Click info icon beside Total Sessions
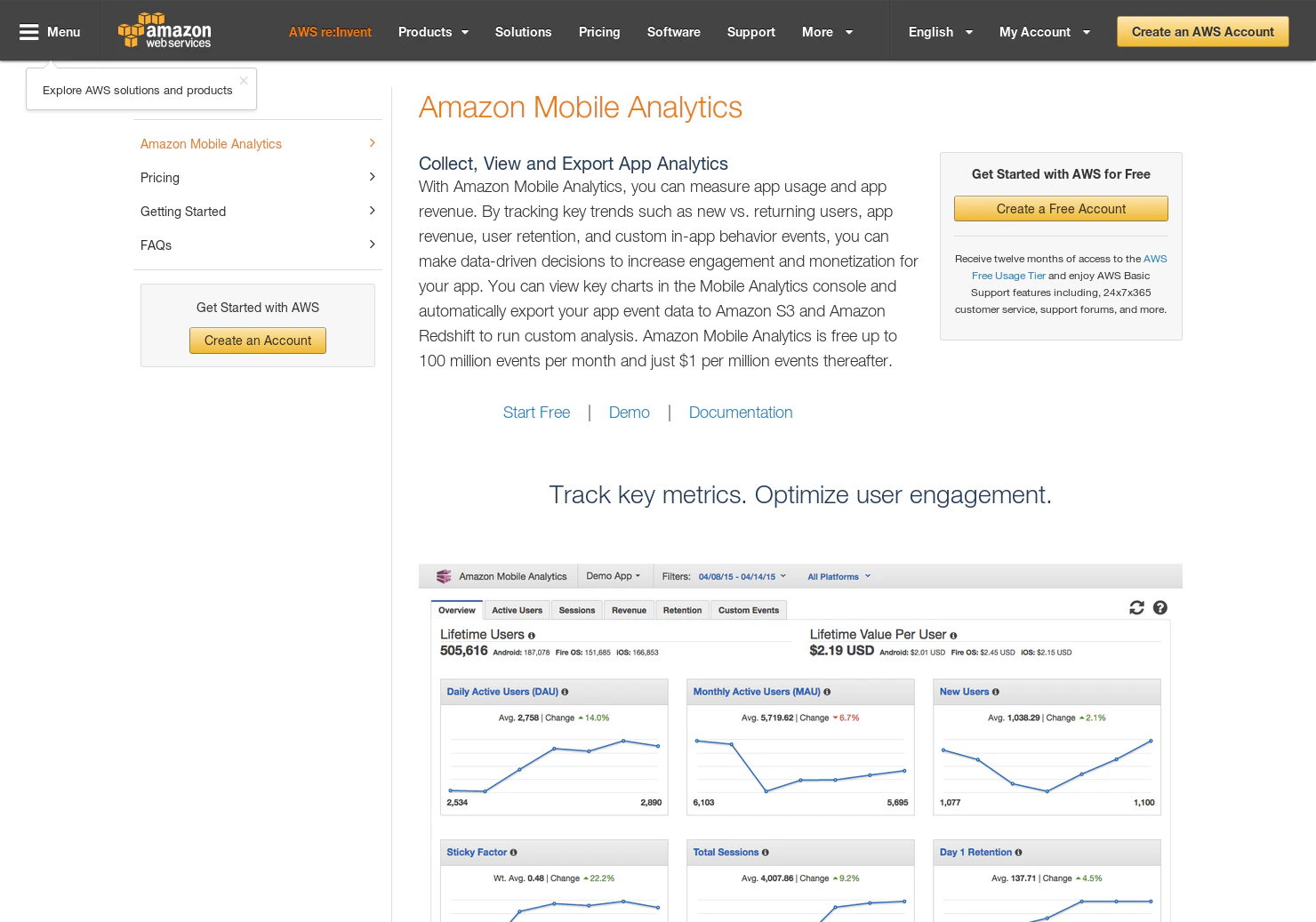This screenshot has height=922, width=1316. (x=765, y=853)
